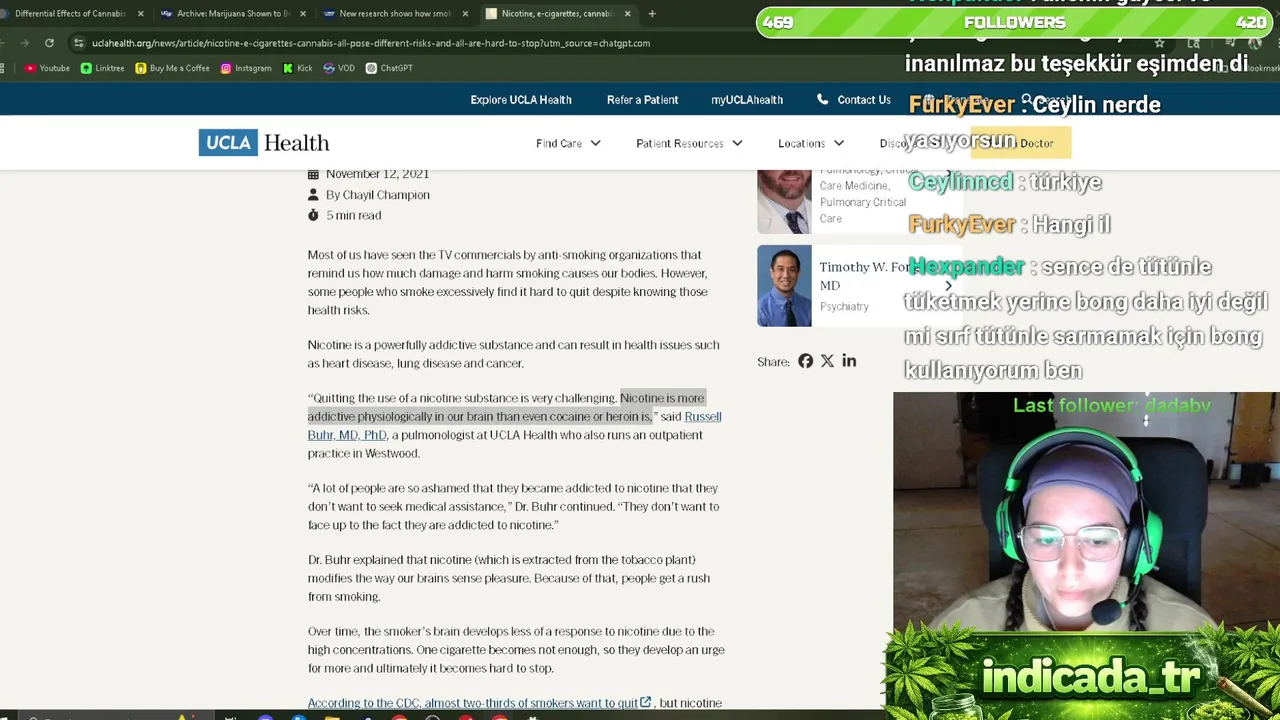Click the Pulmonary Critical Care doctor photo
This screenshot has height=720, width=1280.
[784, 201]
